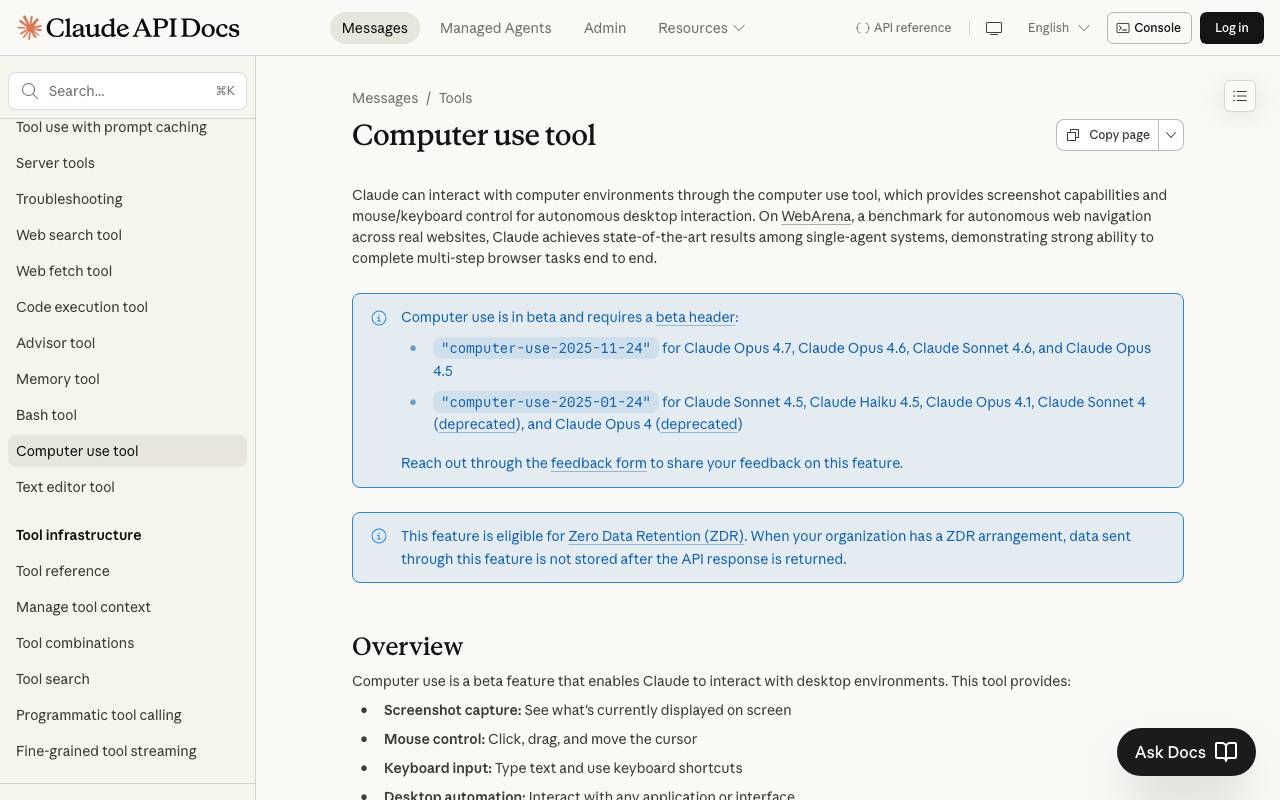
Task: Click the book icon on Ask Docs
Action: tap(1226, 752)
